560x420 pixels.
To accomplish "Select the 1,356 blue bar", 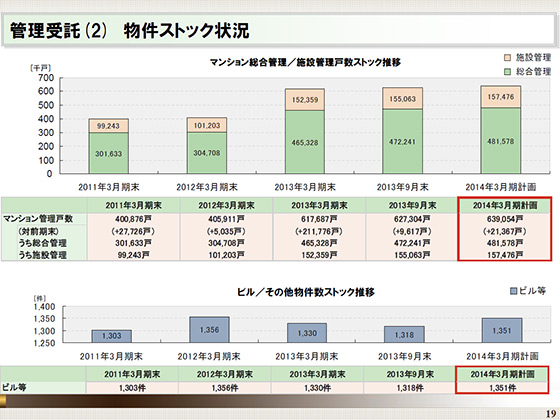I will tap(209, 330).
